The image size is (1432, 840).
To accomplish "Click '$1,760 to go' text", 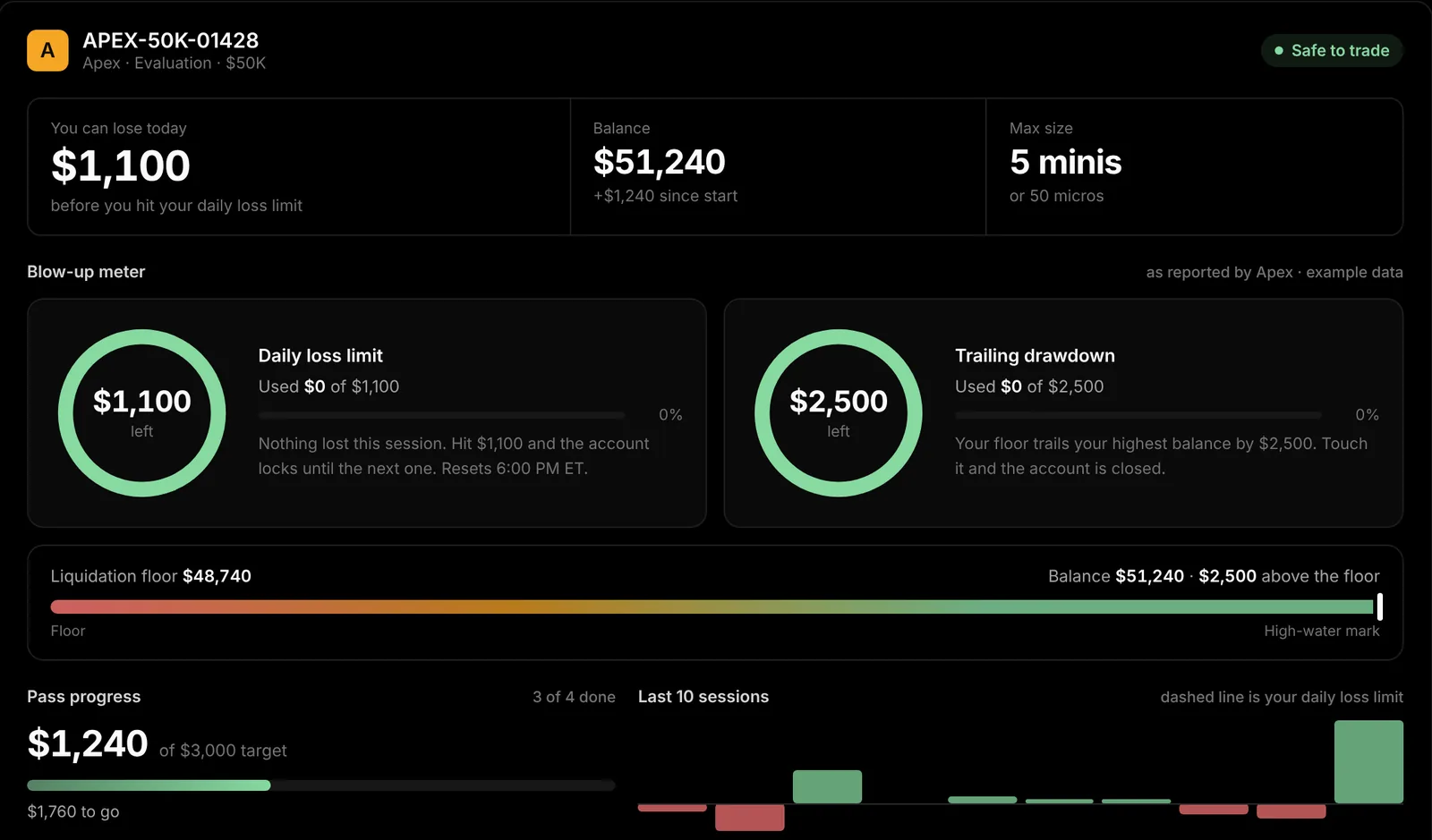I will (73, 812).
